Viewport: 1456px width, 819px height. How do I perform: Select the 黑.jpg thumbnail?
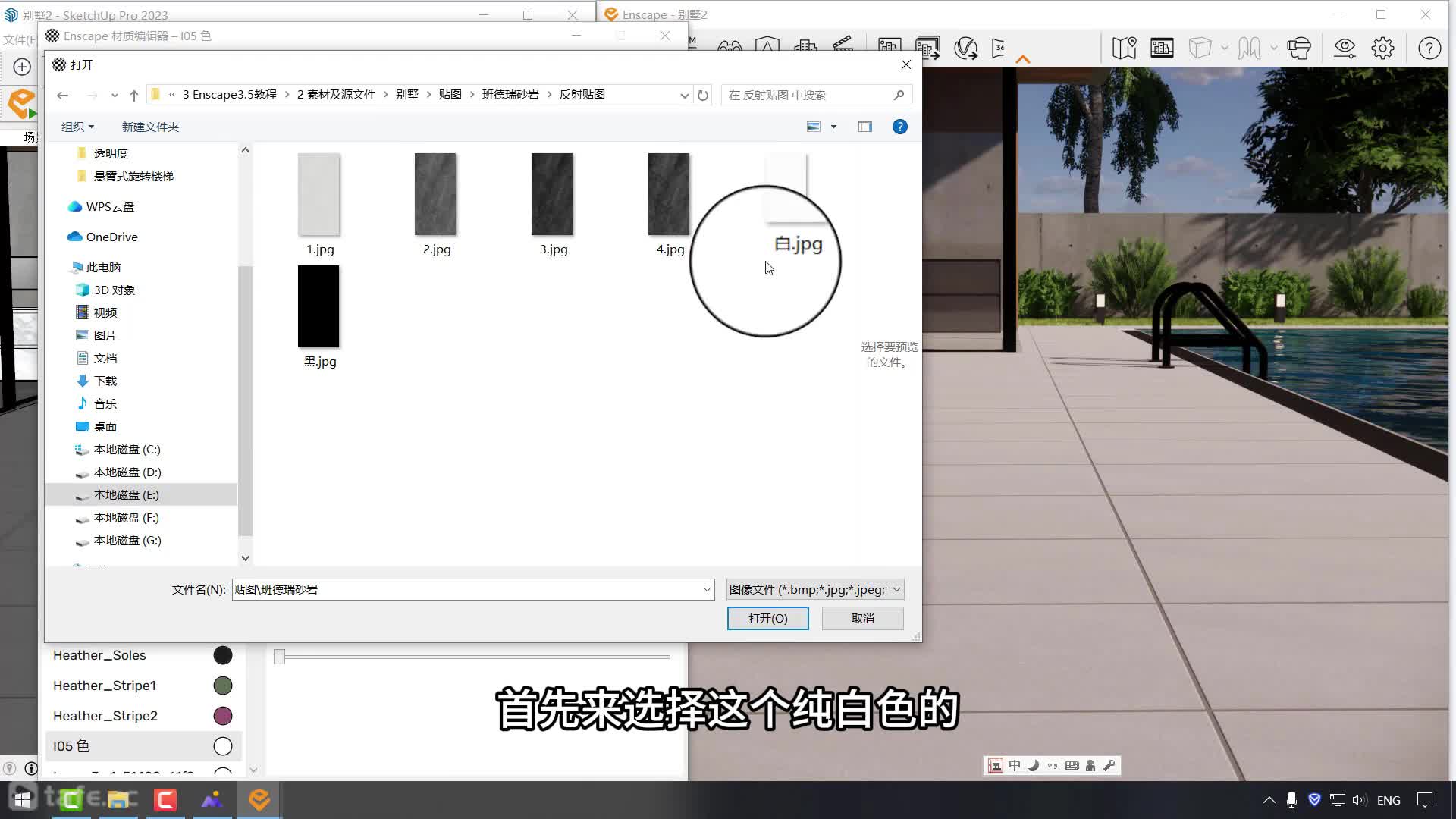[x=318, y=306]
